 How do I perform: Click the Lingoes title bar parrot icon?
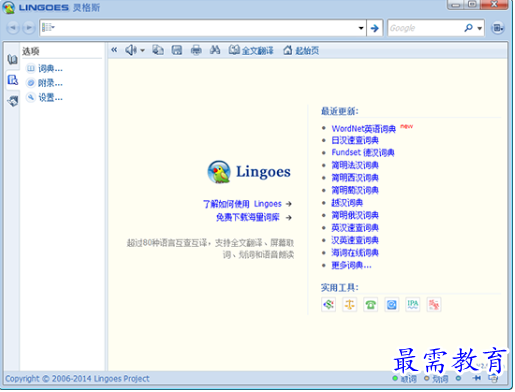[8, 7]
